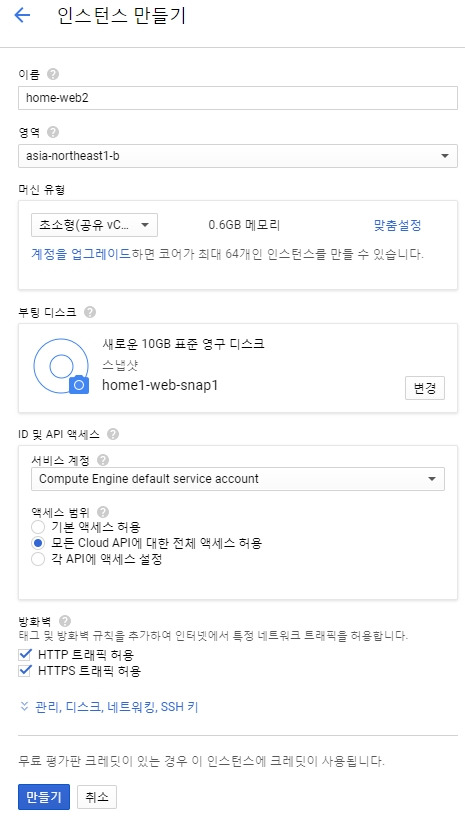Click help icon next to ID 및 API 액세스
The height and width of the screenshot is (823, 465).
tap(112, 434)
